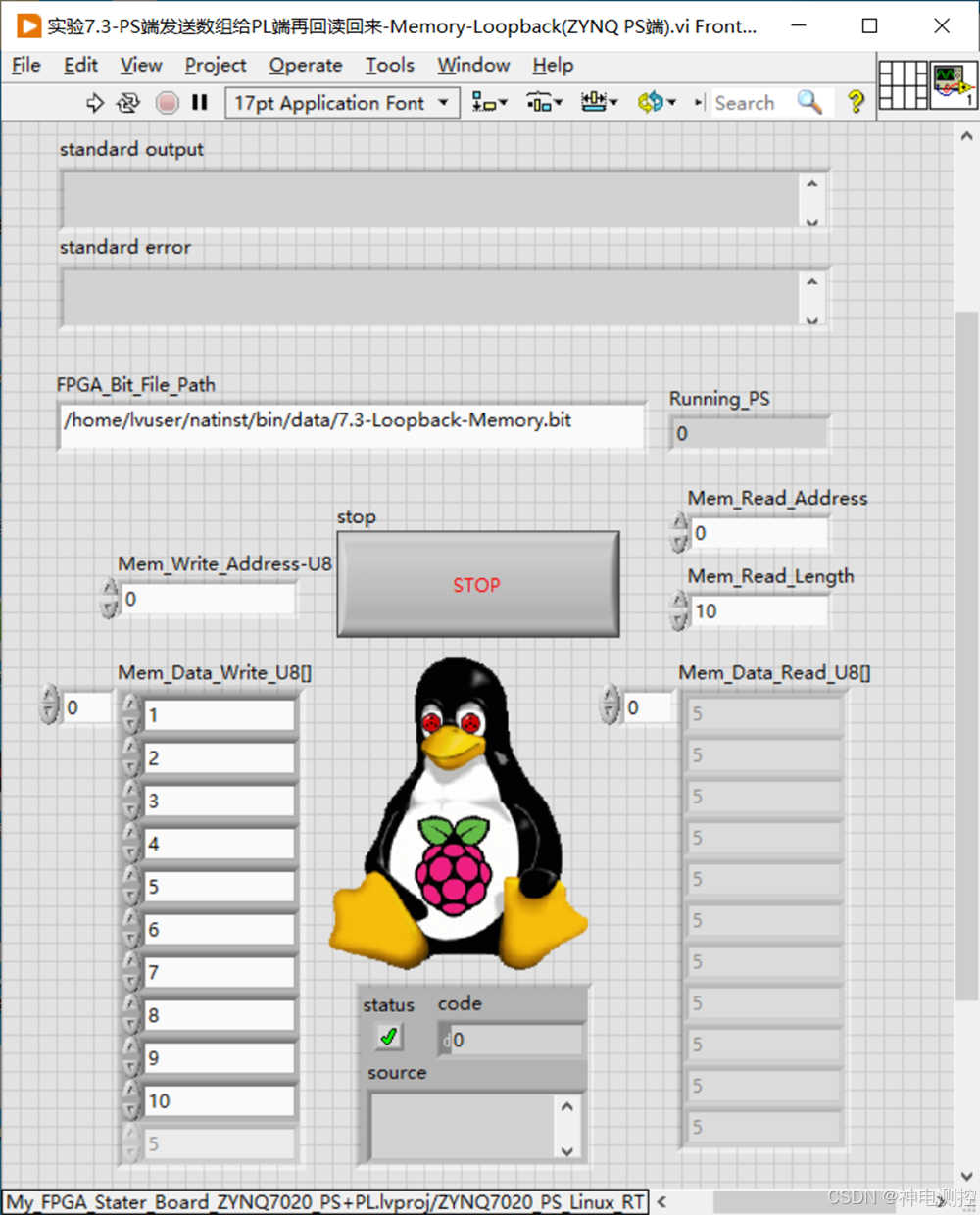
Task: Click Mem_Write_Address-U8 increment stepper
Action: [x=110, y=590]
